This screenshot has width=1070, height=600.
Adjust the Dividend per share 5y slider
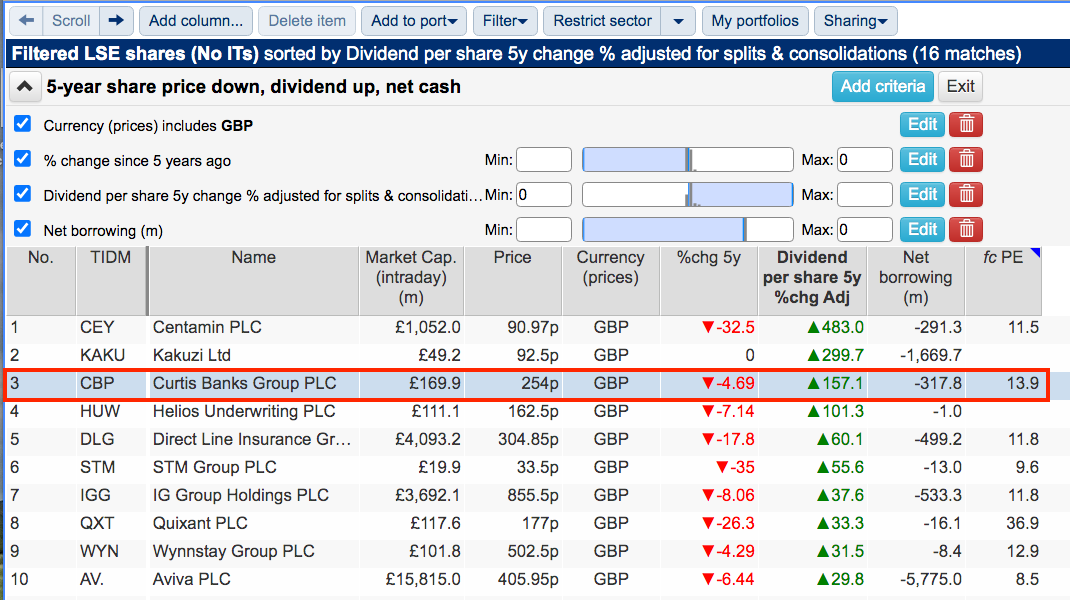point(688,195)
